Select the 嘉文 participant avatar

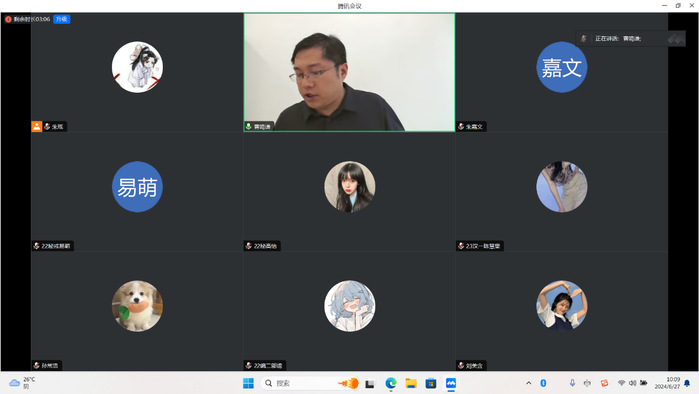click(561, 67)
